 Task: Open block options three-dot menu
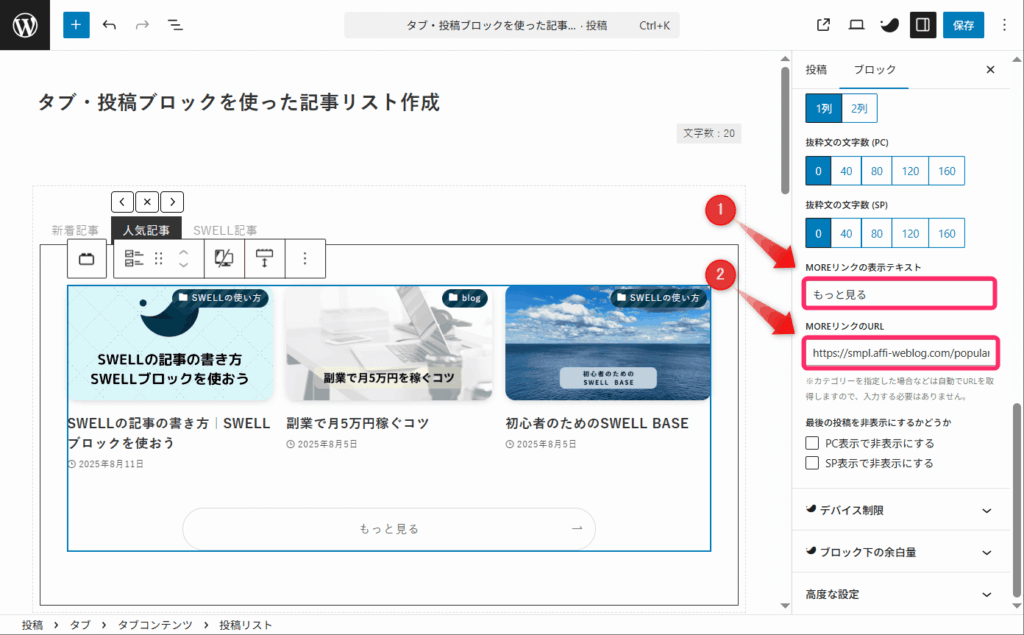tap(305, 259)
